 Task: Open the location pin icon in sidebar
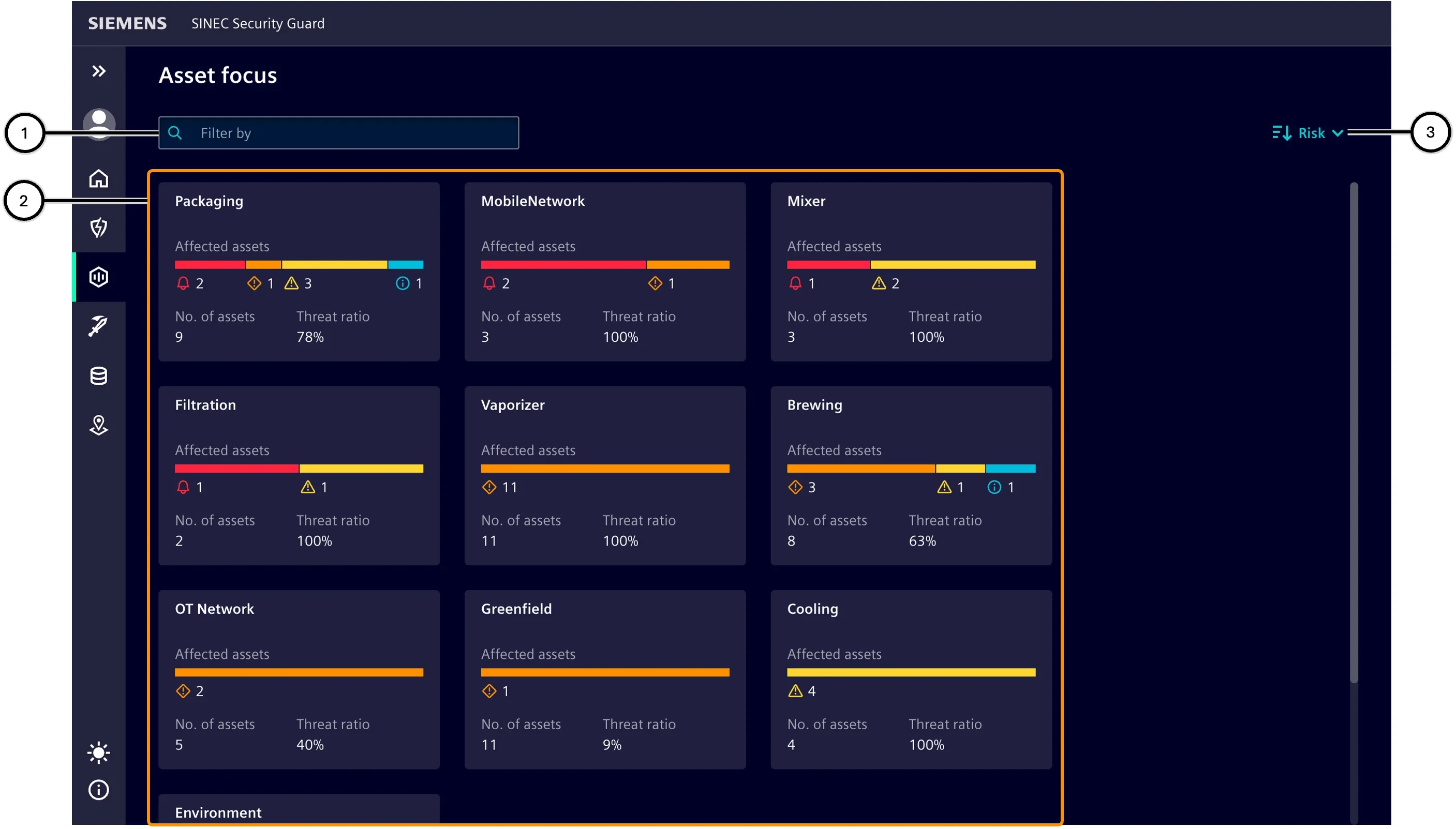(98, 425)
